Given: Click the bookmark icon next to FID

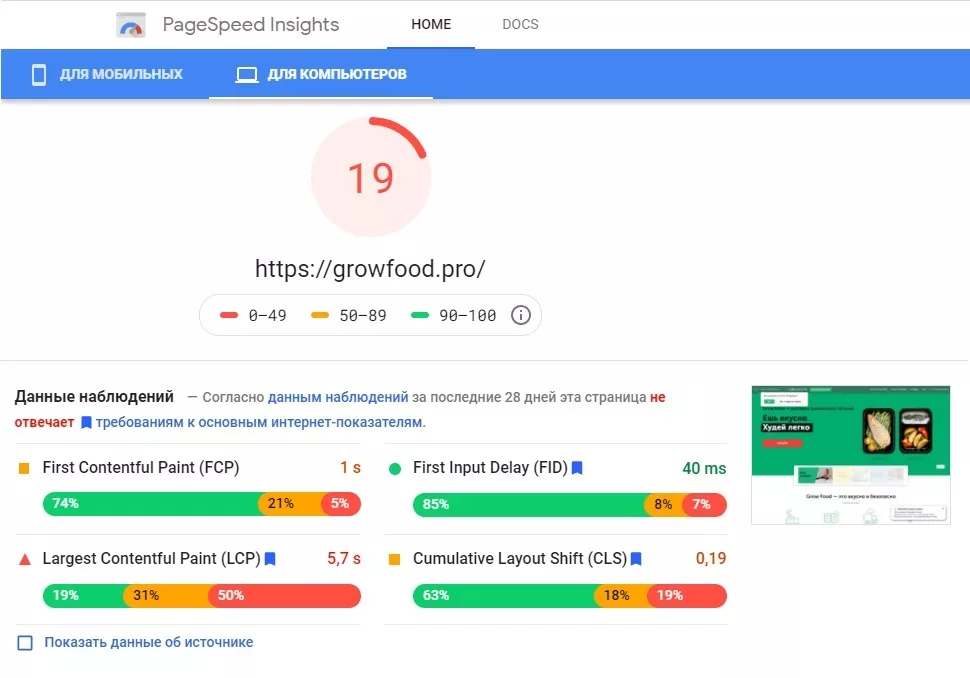Looking at the screenshot, I should pos(577,468).
